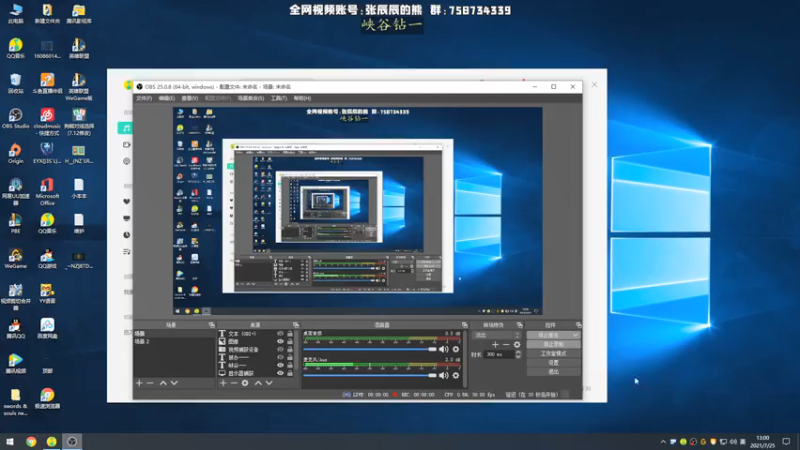Toggle visibility of the 文本 (GDI+) source

280,334
